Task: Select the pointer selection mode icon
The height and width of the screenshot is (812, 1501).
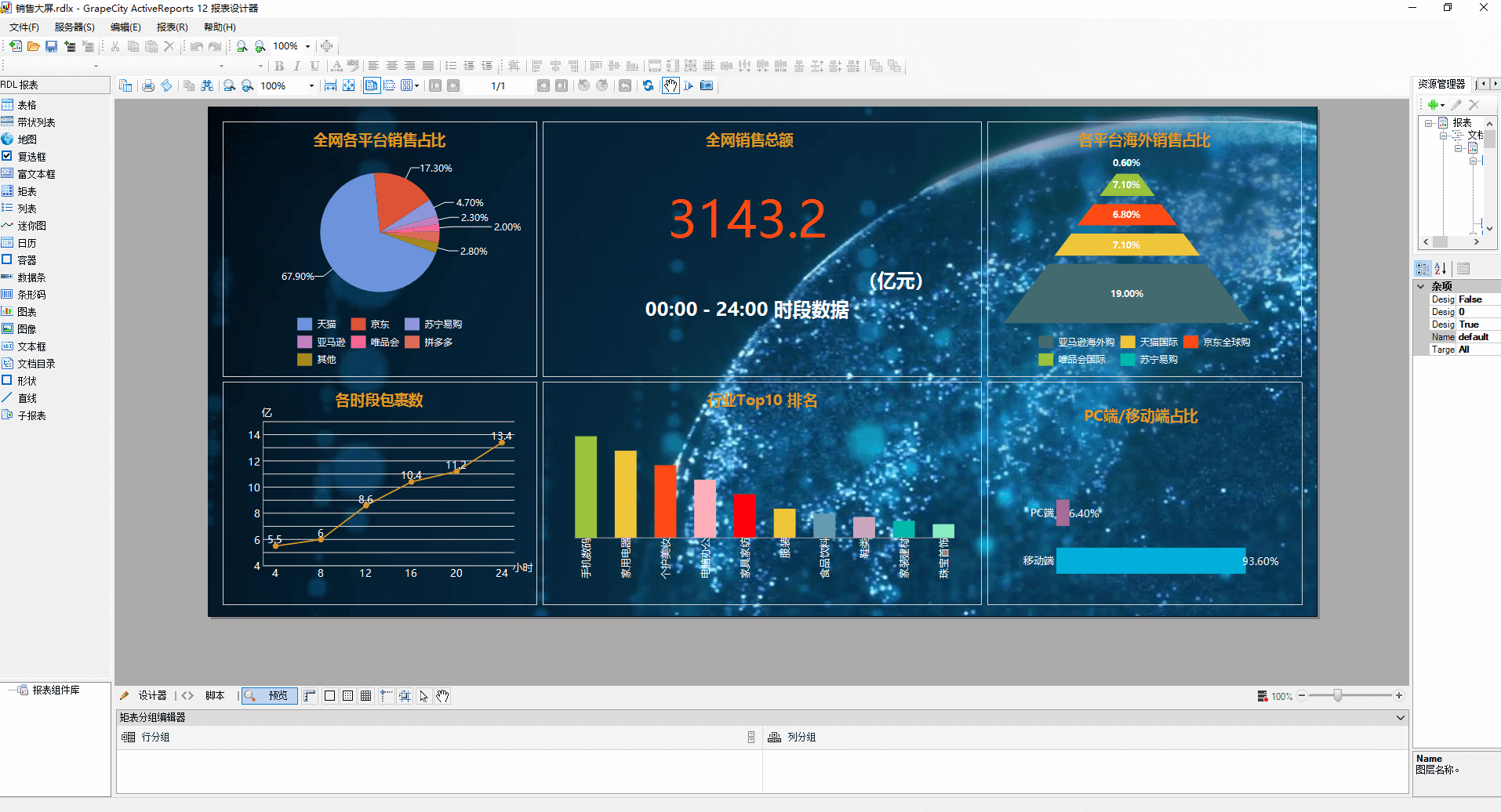Action: click(x=423, y=696)
